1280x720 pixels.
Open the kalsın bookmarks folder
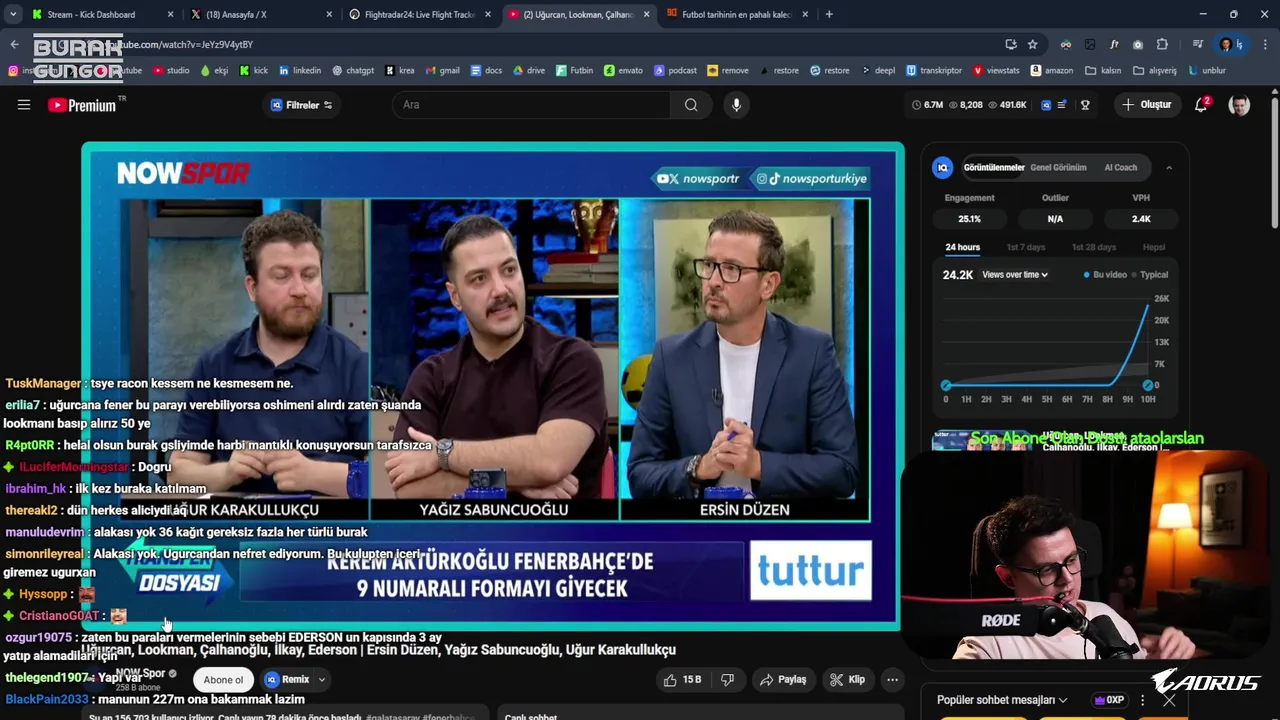point(1104,71)
